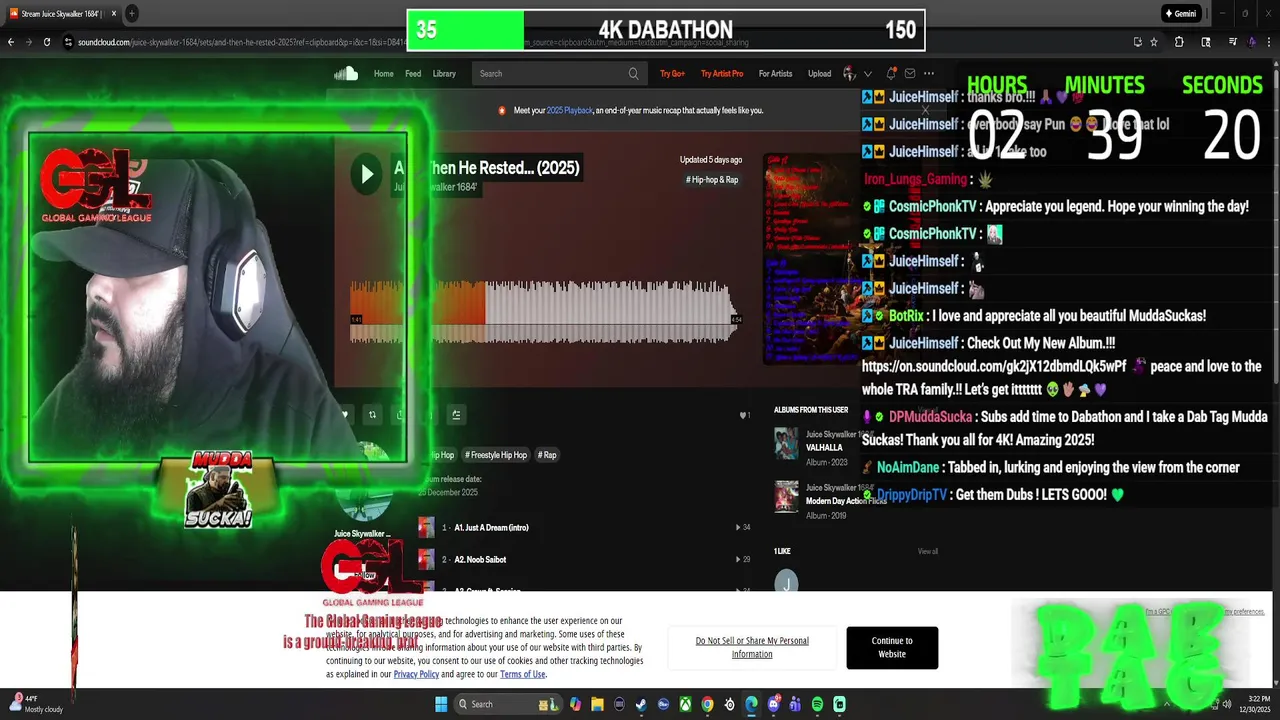The width and height of the screenshot is (1280, 720).
Task: Open the For Artists page
Action: click(775, 73)
